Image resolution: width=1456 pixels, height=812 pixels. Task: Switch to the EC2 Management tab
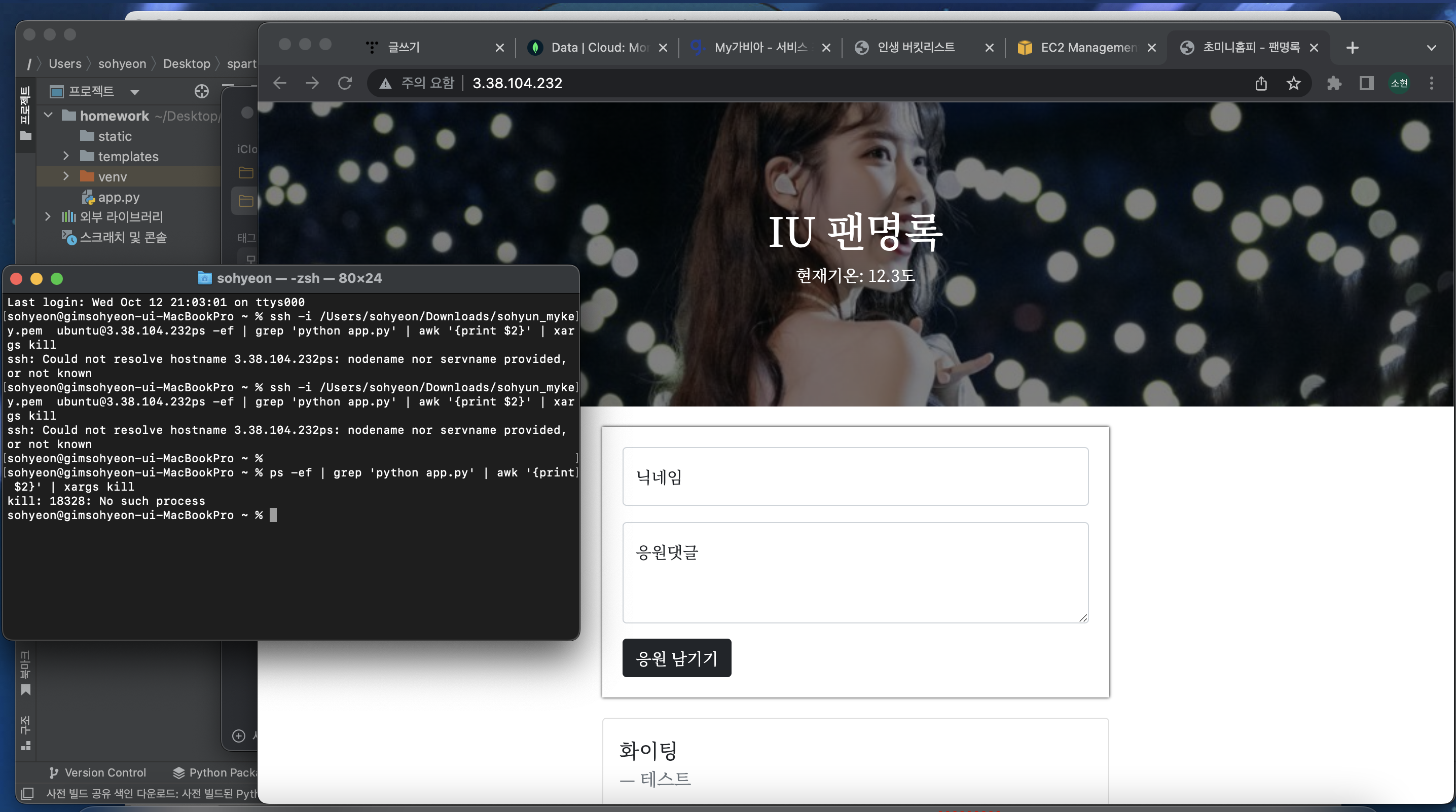click(x=1086, y=48)
